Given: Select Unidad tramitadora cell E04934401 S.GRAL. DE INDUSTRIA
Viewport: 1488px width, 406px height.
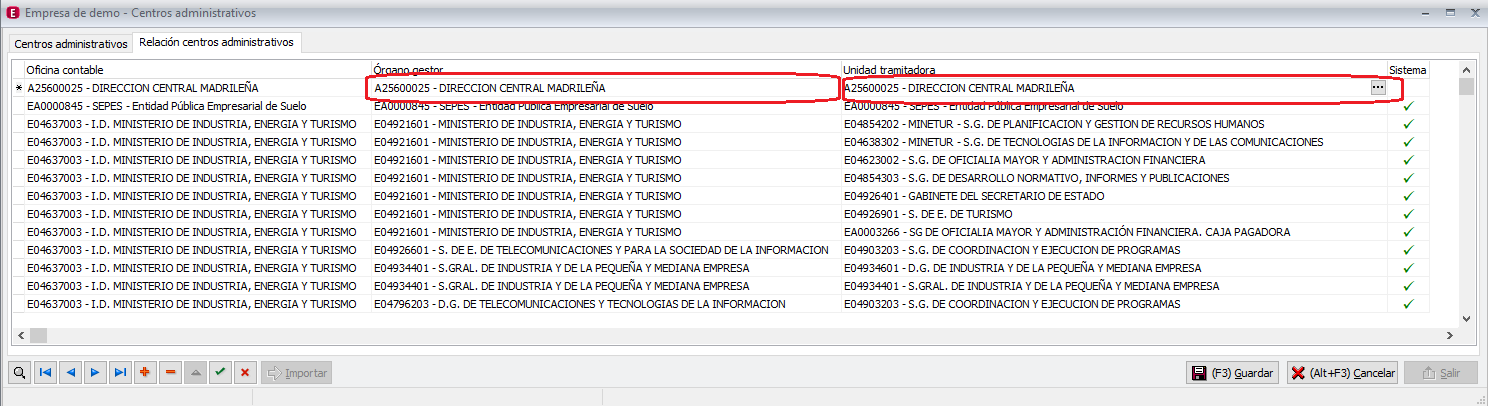Looking at the screenshot, I should tap(1114, 286).
